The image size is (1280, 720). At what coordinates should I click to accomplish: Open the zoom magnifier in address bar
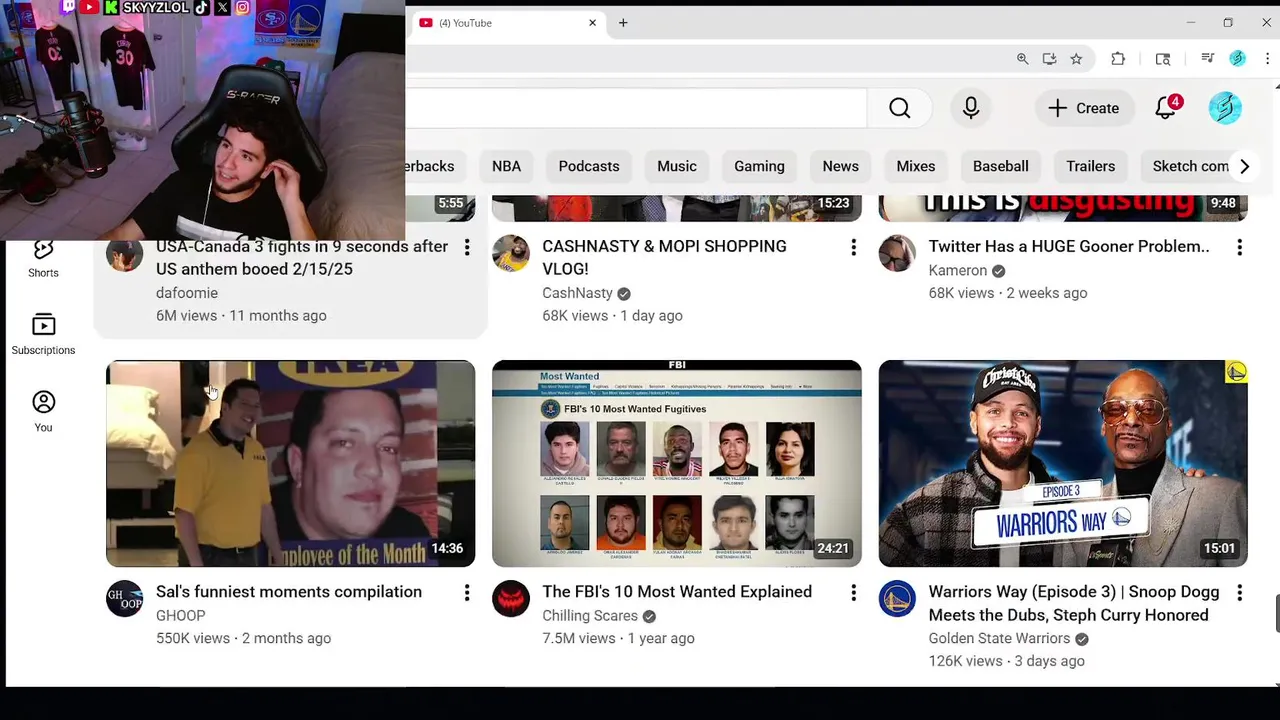tap(1022, 59)
